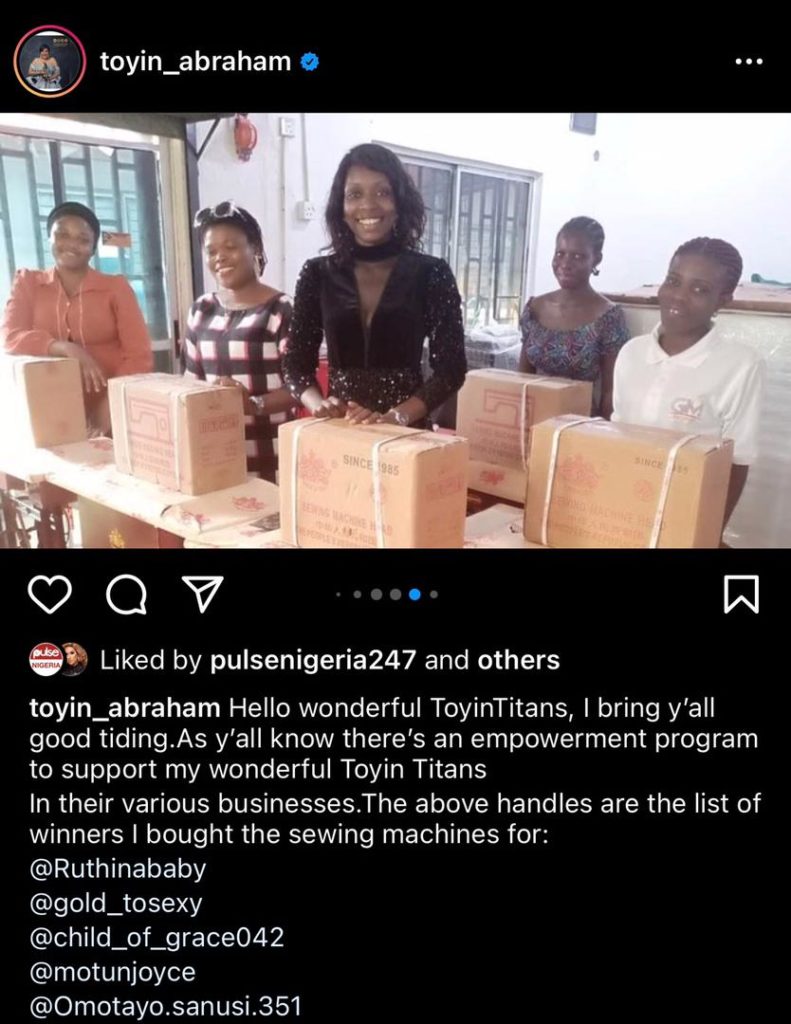Open @motunjoyce profile mention
791x1024 pixels.
112,972
